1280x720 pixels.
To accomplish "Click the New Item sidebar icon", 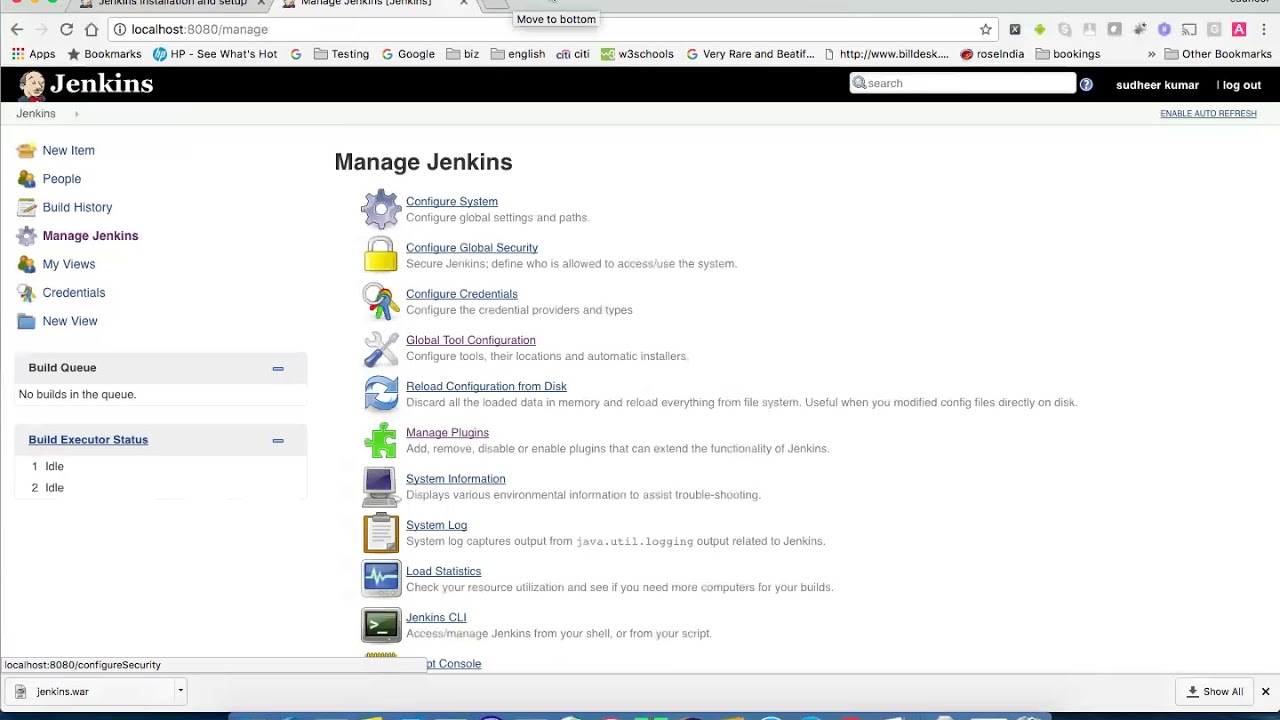I will click(x=26, y=151).
